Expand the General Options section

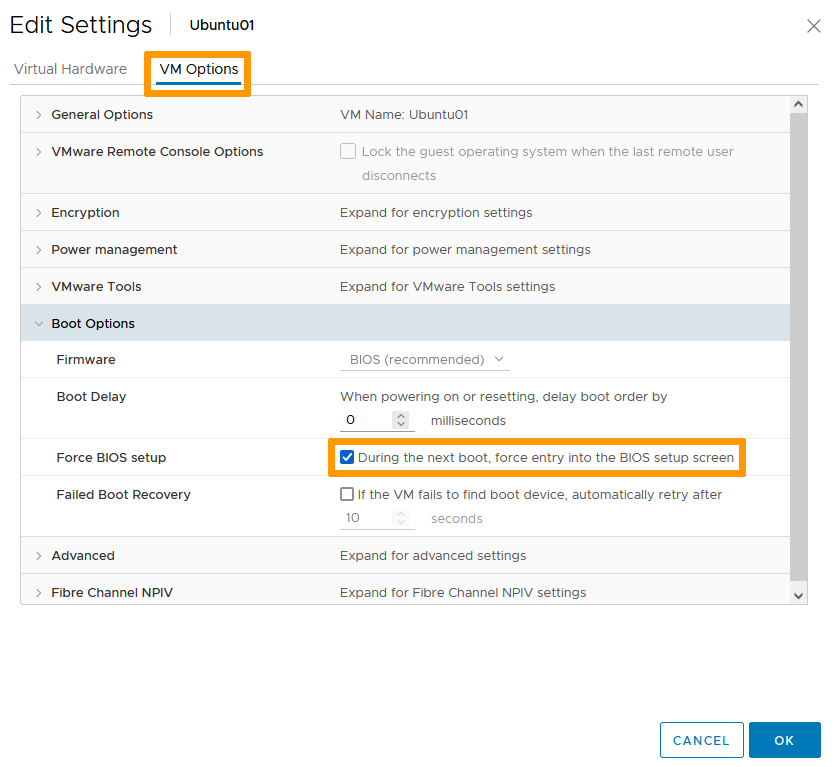(39, 115)
